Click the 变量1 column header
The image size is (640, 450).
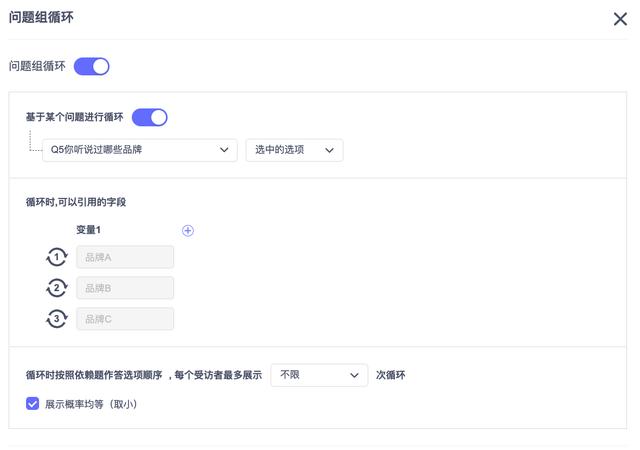[88, 230]
